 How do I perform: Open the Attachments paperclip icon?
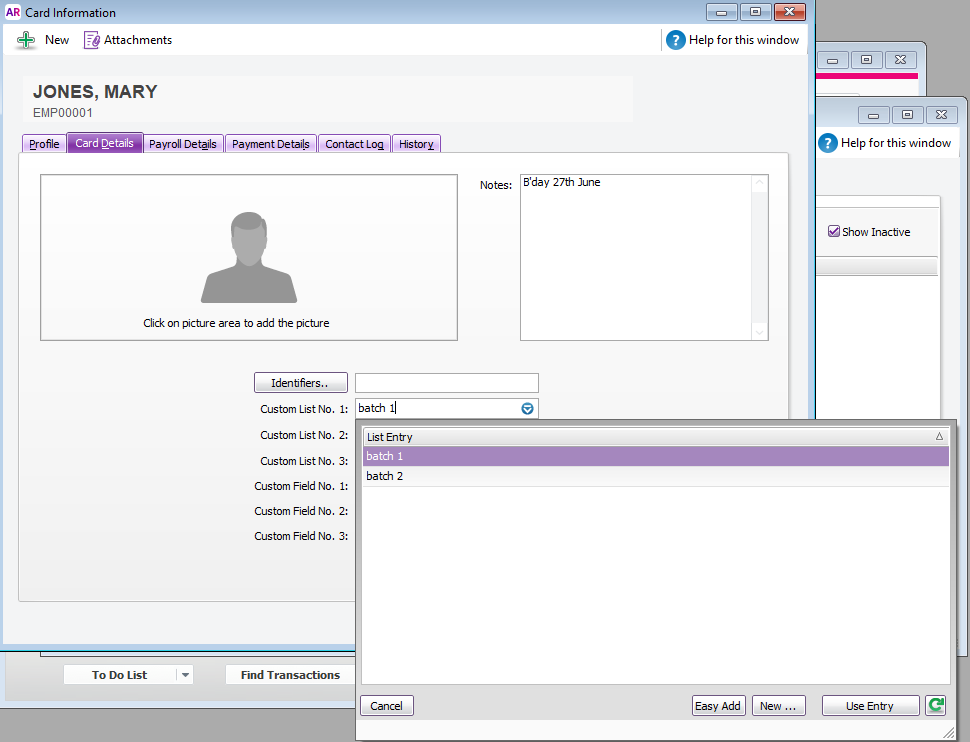(x=92, y=40)
